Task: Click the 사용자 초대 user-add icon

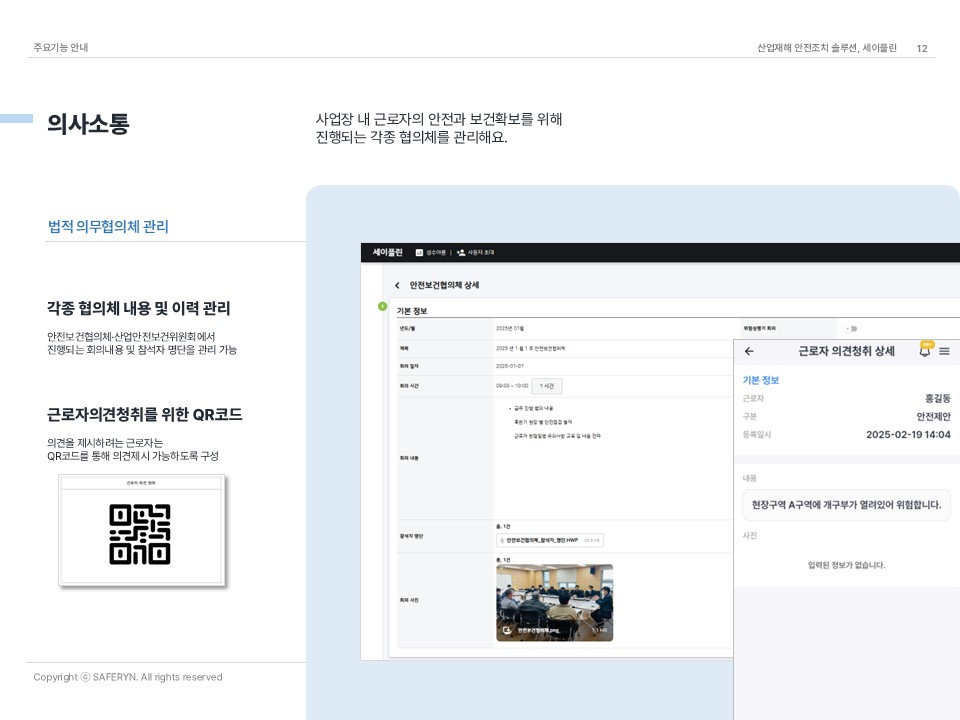Action: 460,253
